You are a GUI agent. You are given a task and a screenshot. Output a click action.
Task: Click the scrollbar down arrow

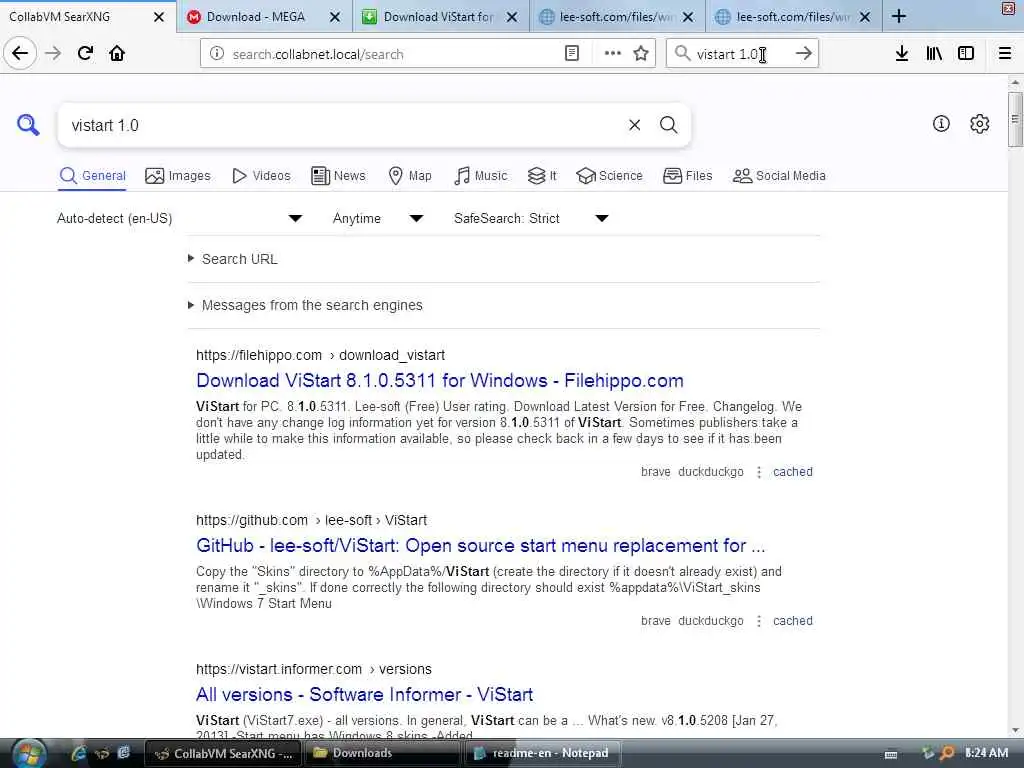pyautogui.click(x=1014, y=730)
